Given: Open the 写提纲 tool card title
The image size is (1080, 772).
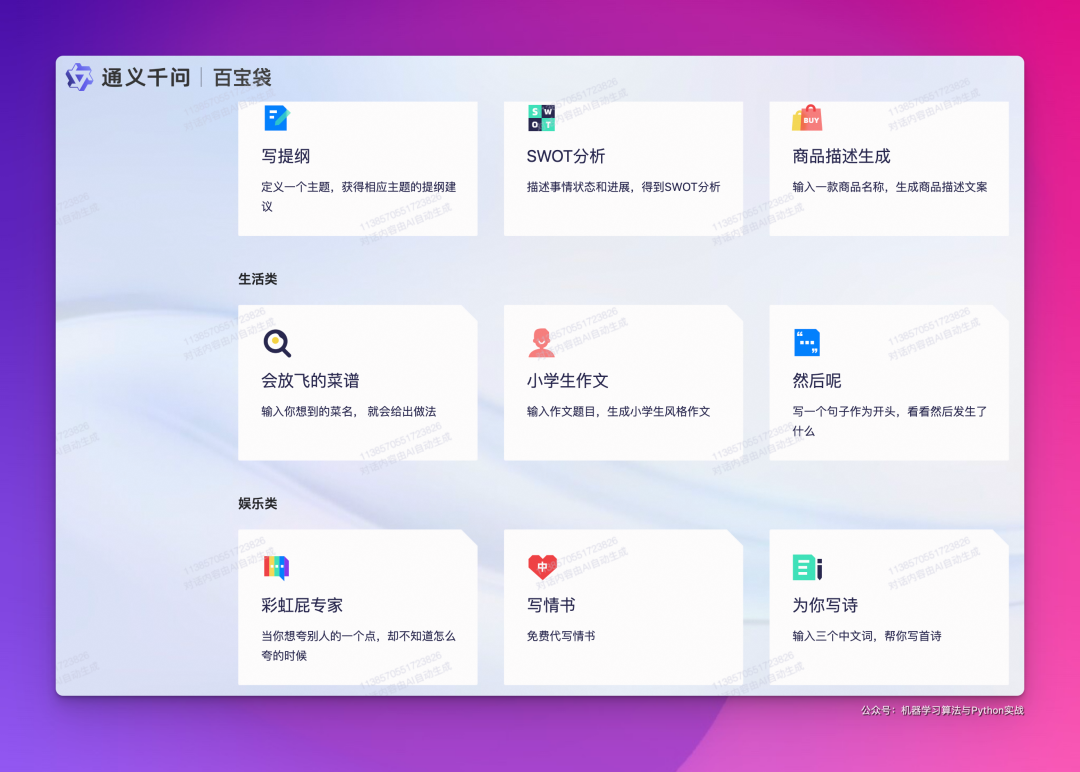Looking at the screenshot, I should point(286,156).
